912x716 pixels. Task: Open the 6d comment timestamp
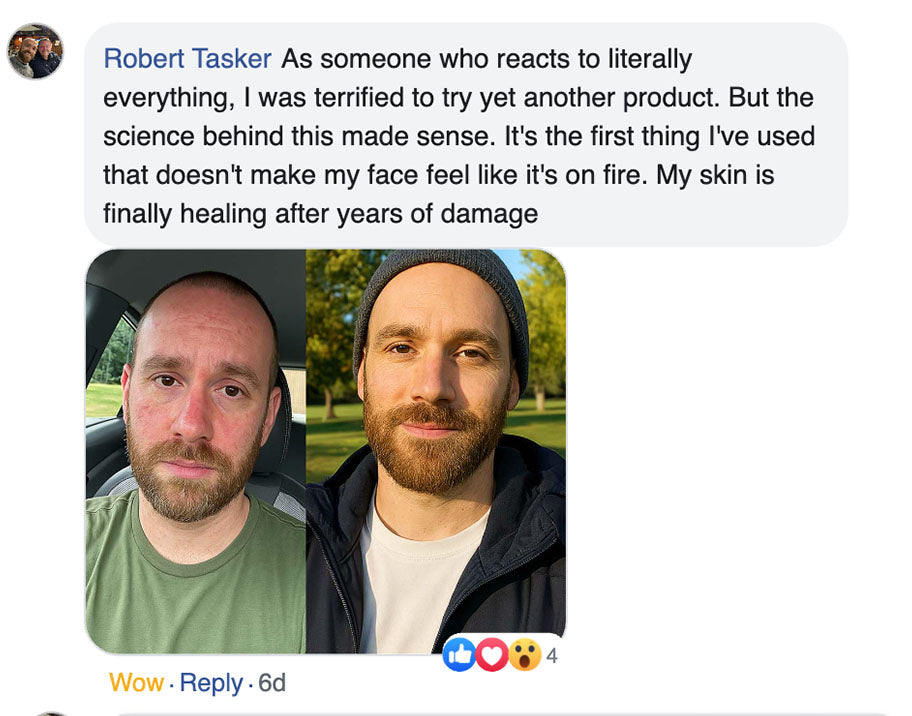point(272,683)
